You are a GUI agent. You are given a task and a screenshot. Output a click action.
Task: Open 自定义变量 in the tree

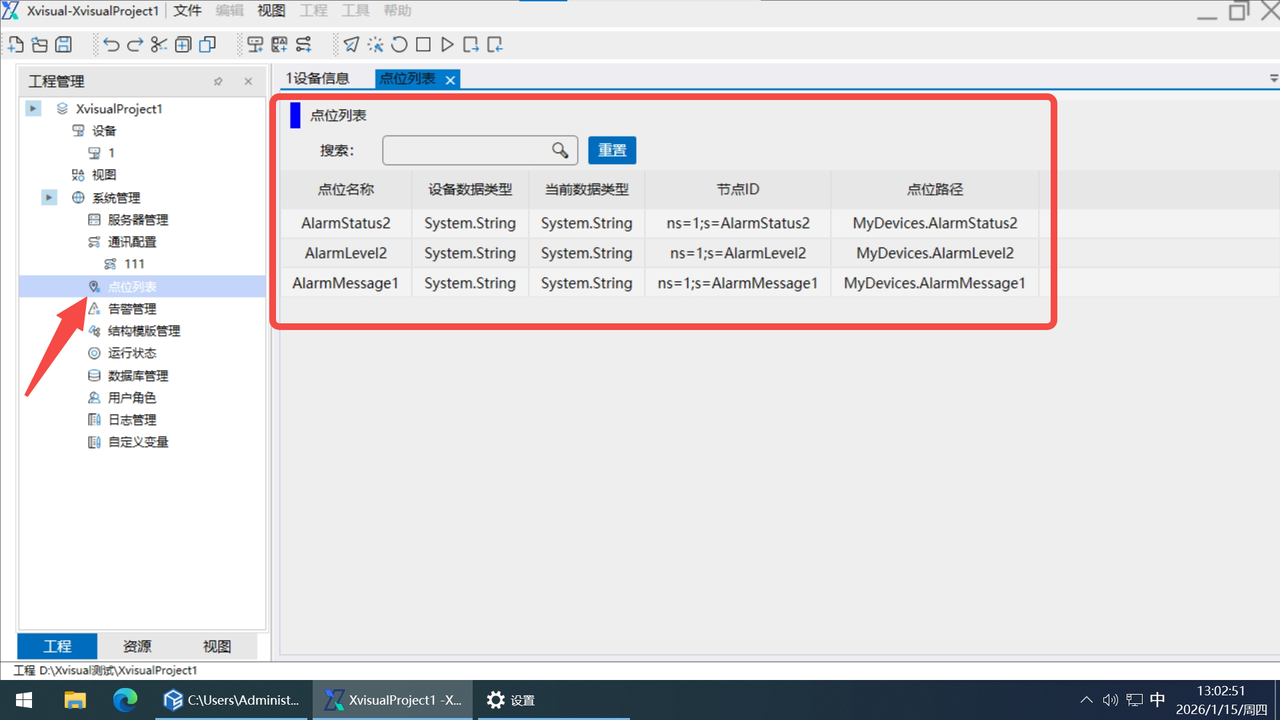pyautogui.click(x=138, y=442)
